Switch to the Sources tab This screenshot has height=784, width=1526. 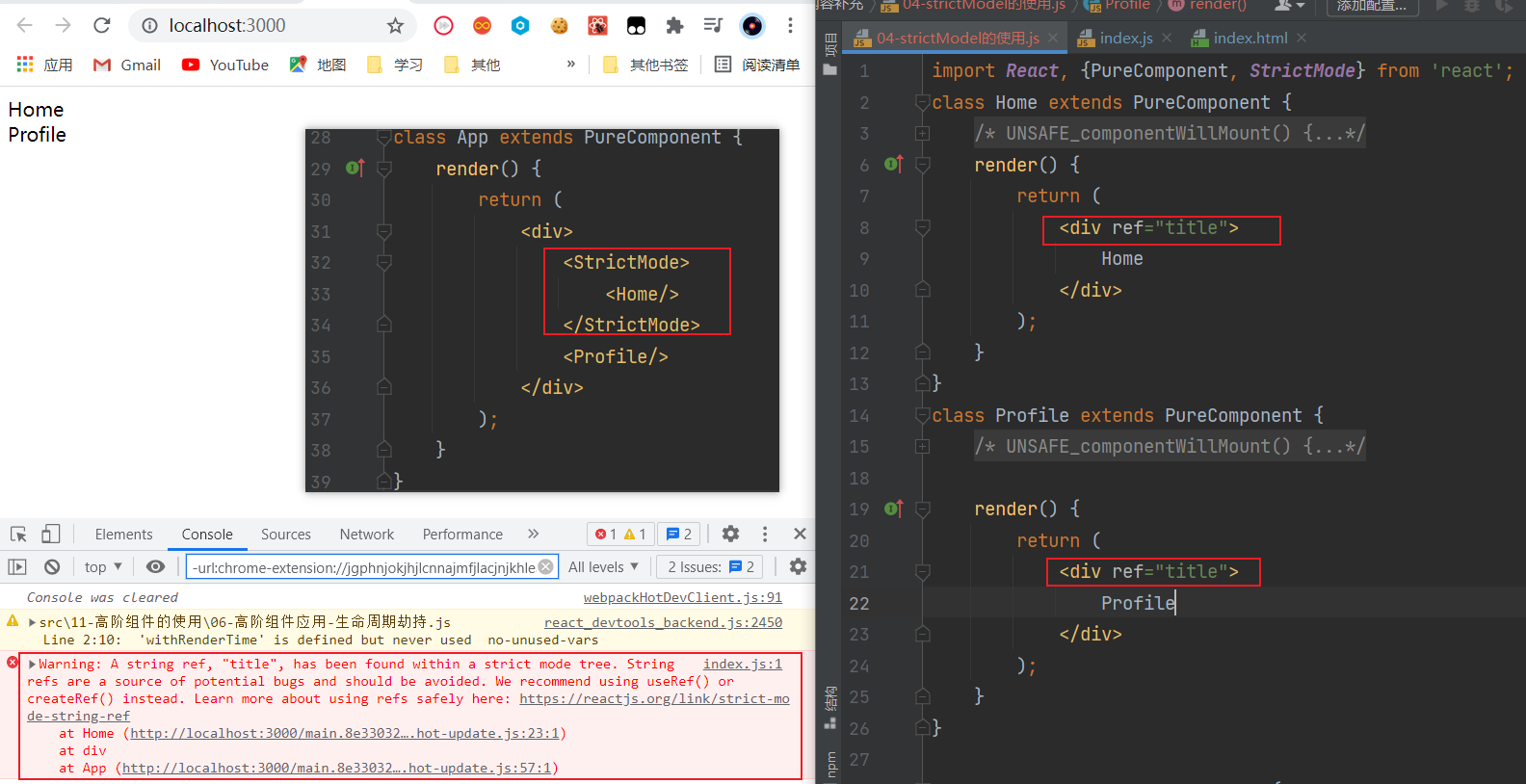pyautogui.click(x=286, y=535)
